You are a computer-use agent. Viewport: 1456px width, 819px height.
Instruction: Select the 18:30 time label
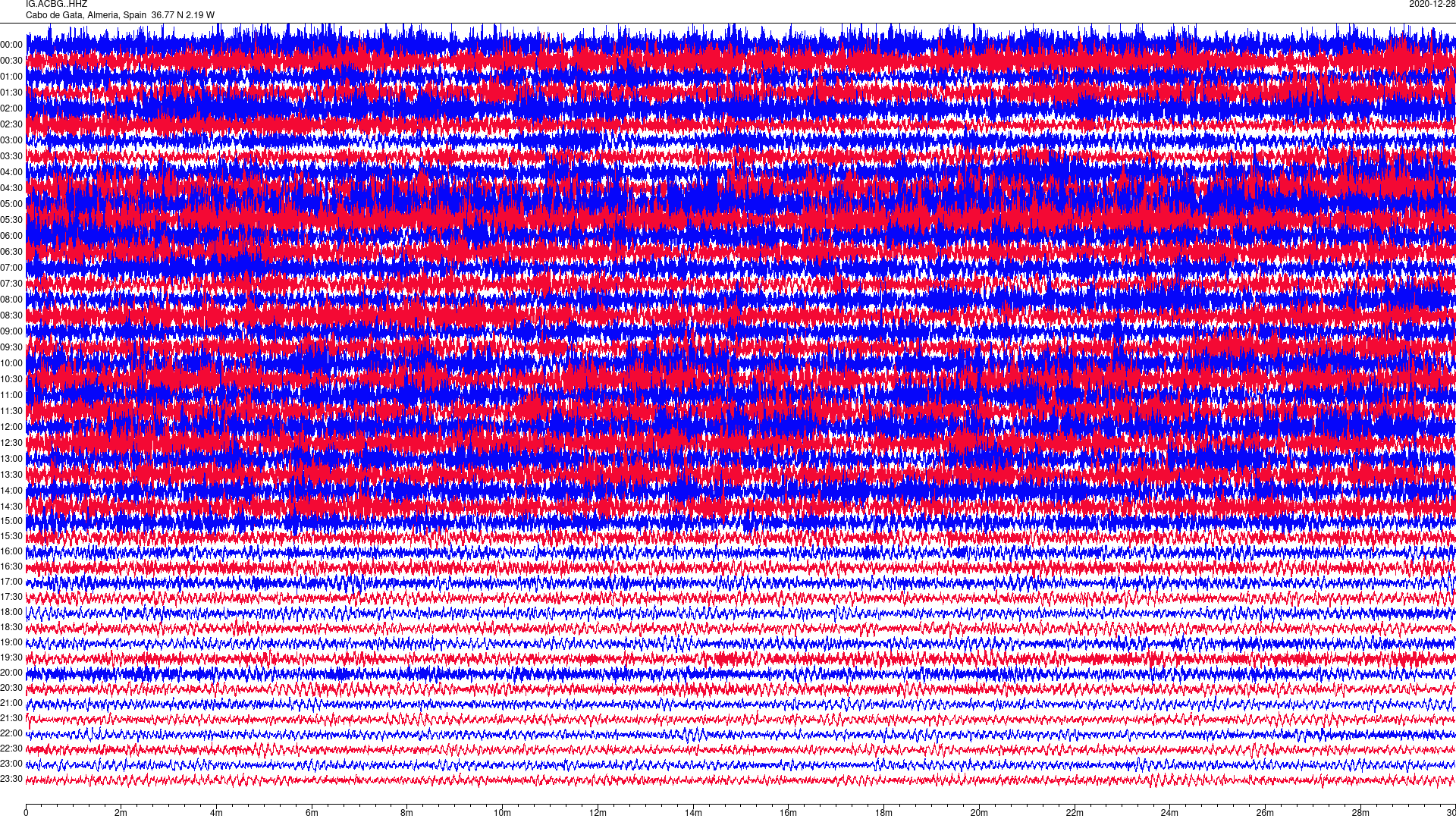click(11, 627)
